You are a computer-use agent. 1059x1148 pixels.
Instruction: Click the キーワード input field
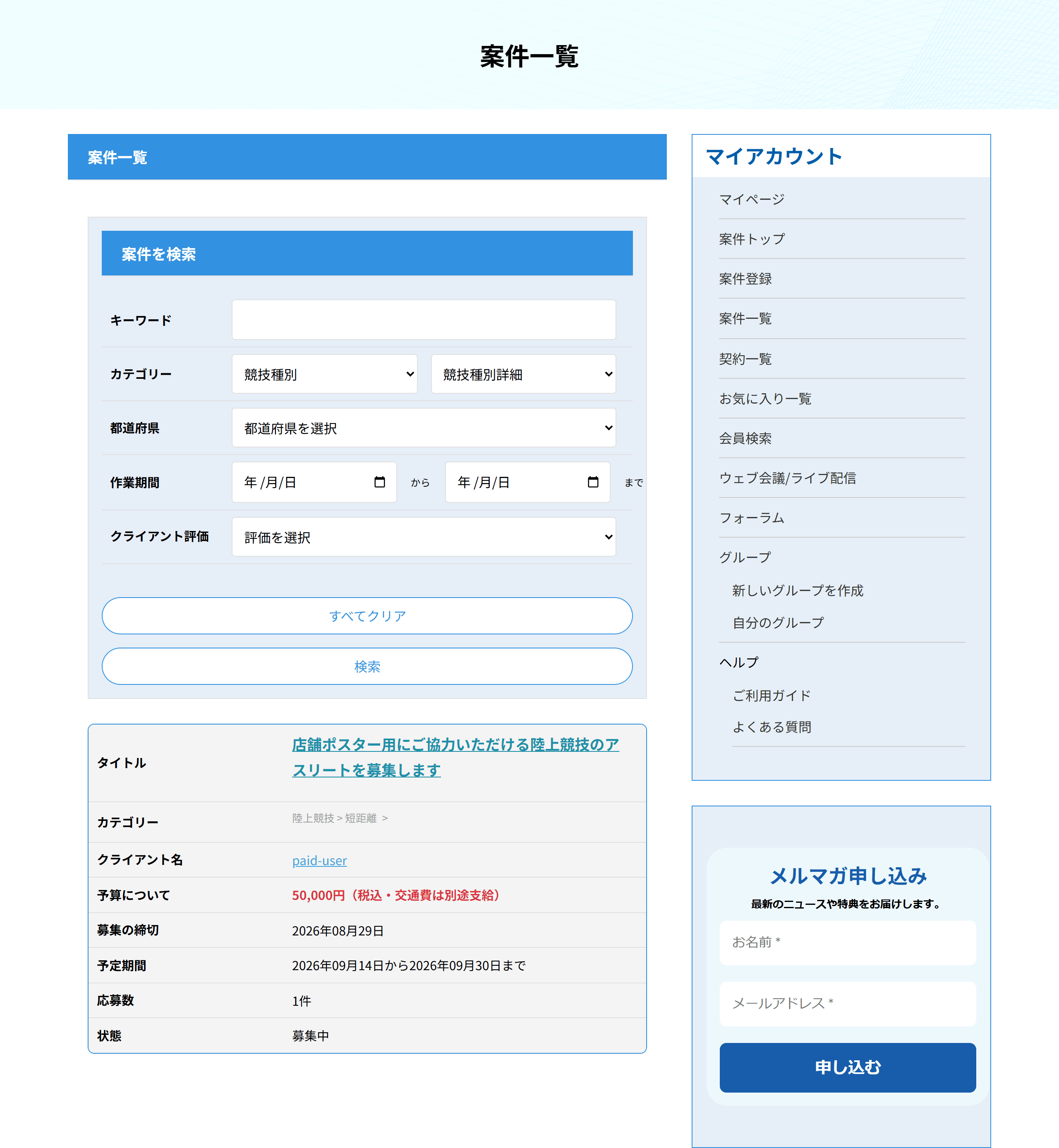tap(424, 320)
